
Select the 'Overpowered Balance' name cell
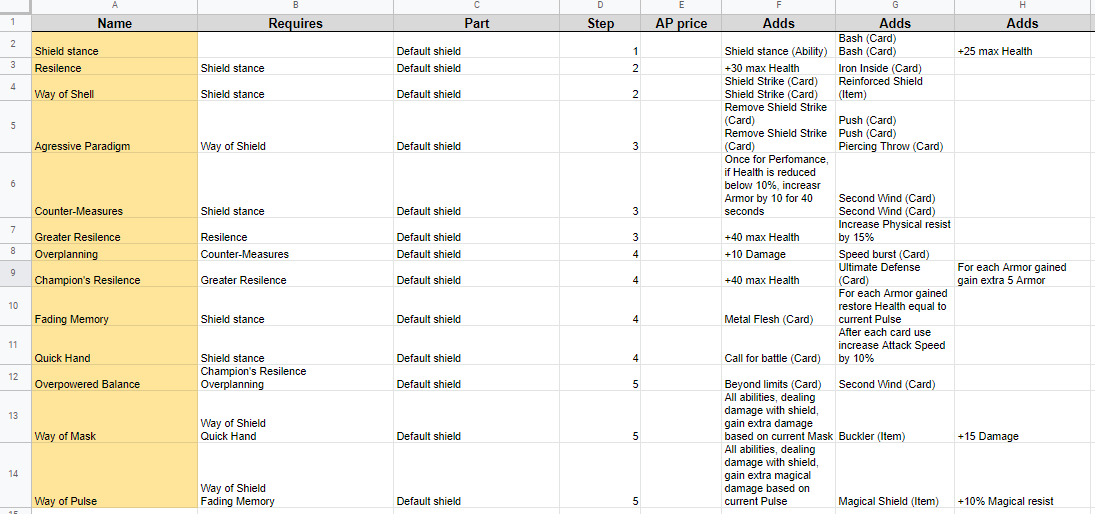point(115,378)
